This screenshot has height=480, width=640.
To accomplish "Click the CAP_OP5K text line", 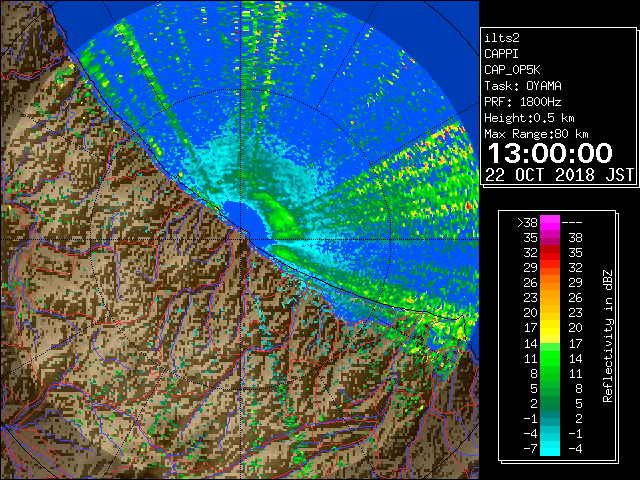I will [512, 70].
